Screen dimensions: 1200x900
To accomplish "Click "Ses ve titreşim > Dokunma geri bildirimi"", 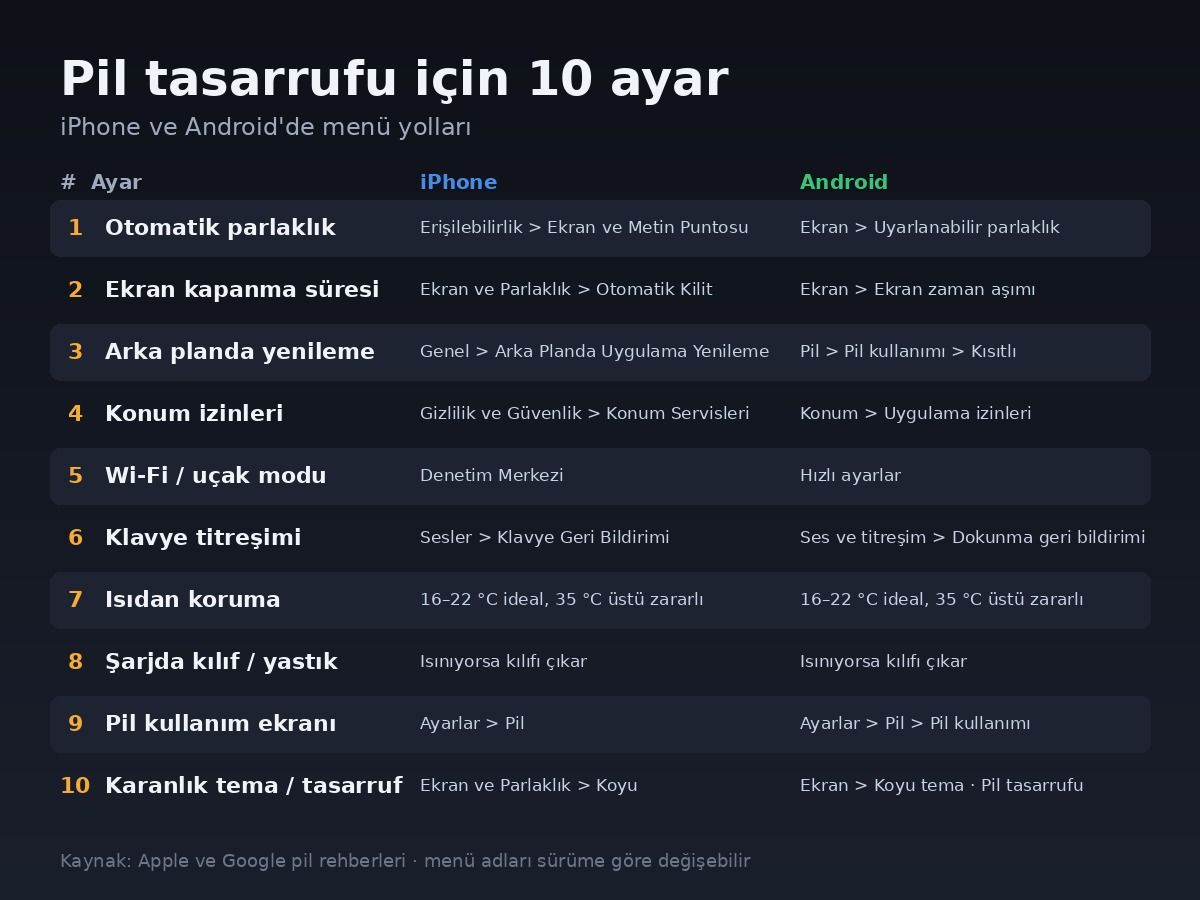I will coord(972,538).
